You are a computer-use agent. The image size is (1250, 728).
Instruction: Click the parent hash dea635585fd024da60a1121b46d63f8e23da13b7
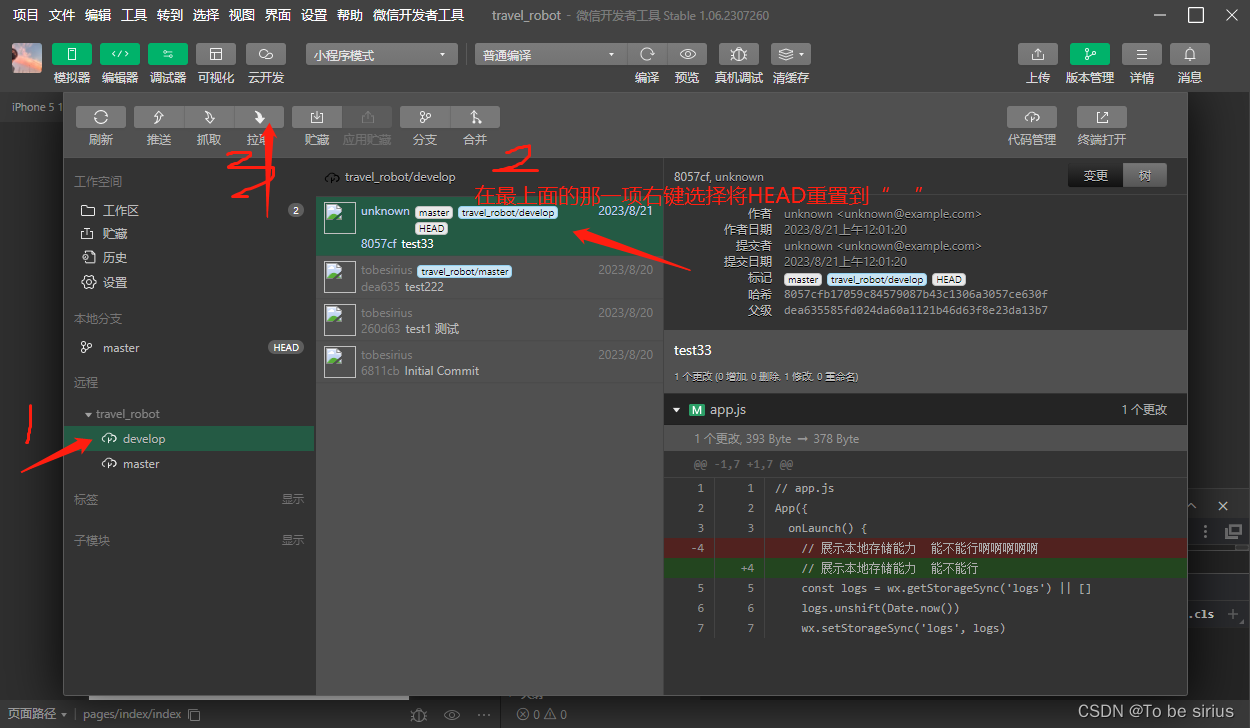coord(916,310)
